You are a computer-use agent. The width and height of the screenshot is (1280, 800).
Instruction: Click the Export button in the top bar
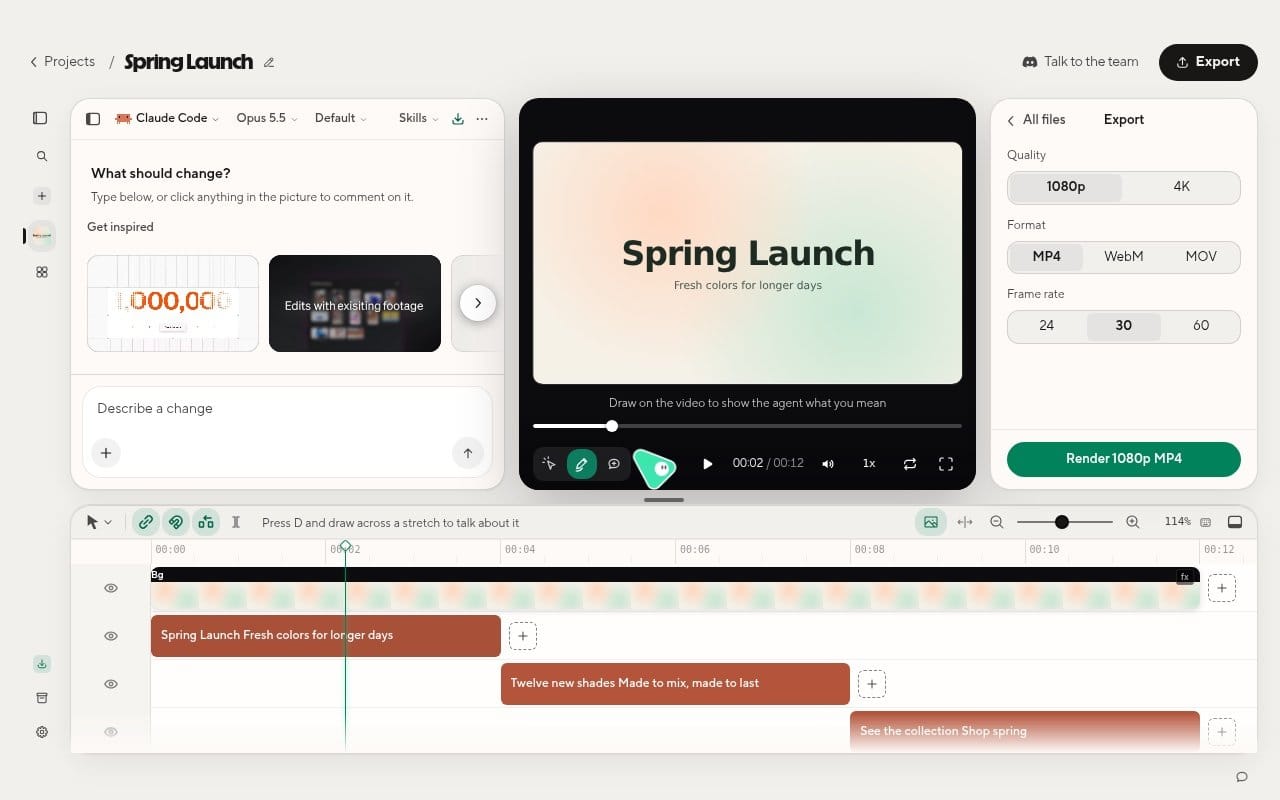click(x=1208, y=62)
